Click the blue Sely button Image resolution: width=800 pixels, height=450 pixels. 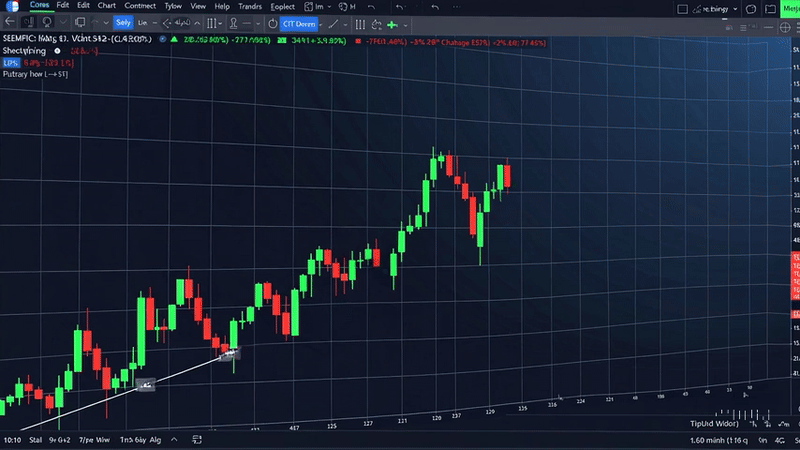(122, 22)
